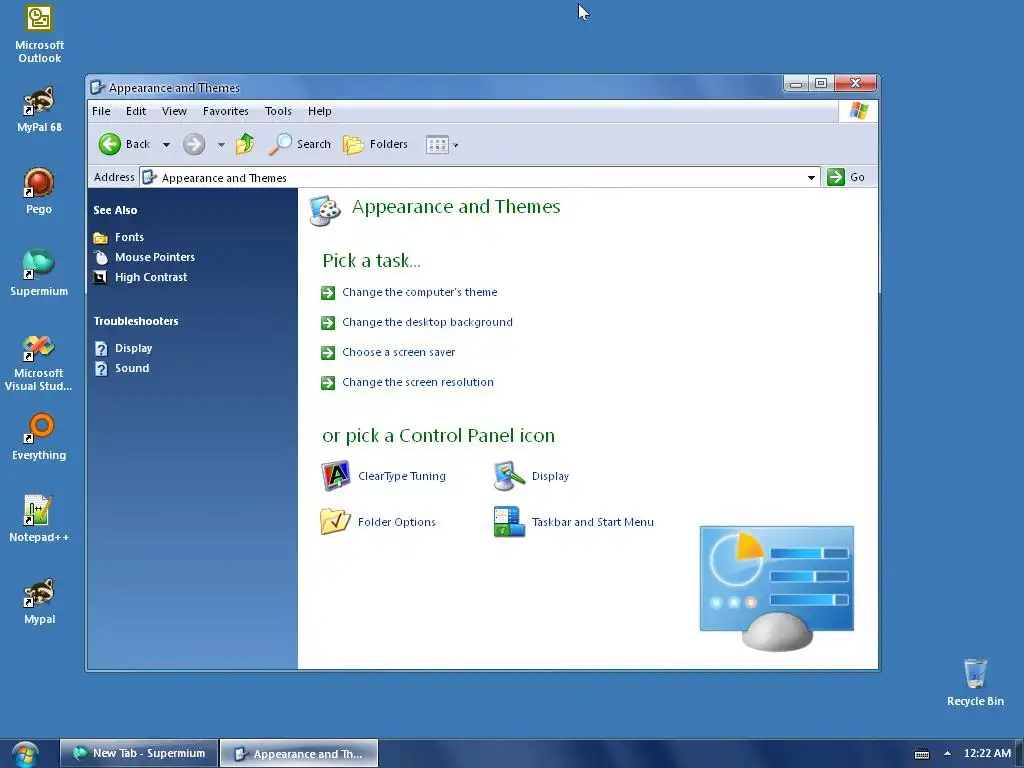Open Fonts under See Also
The image size is (1024, 768).
(129, 237)
